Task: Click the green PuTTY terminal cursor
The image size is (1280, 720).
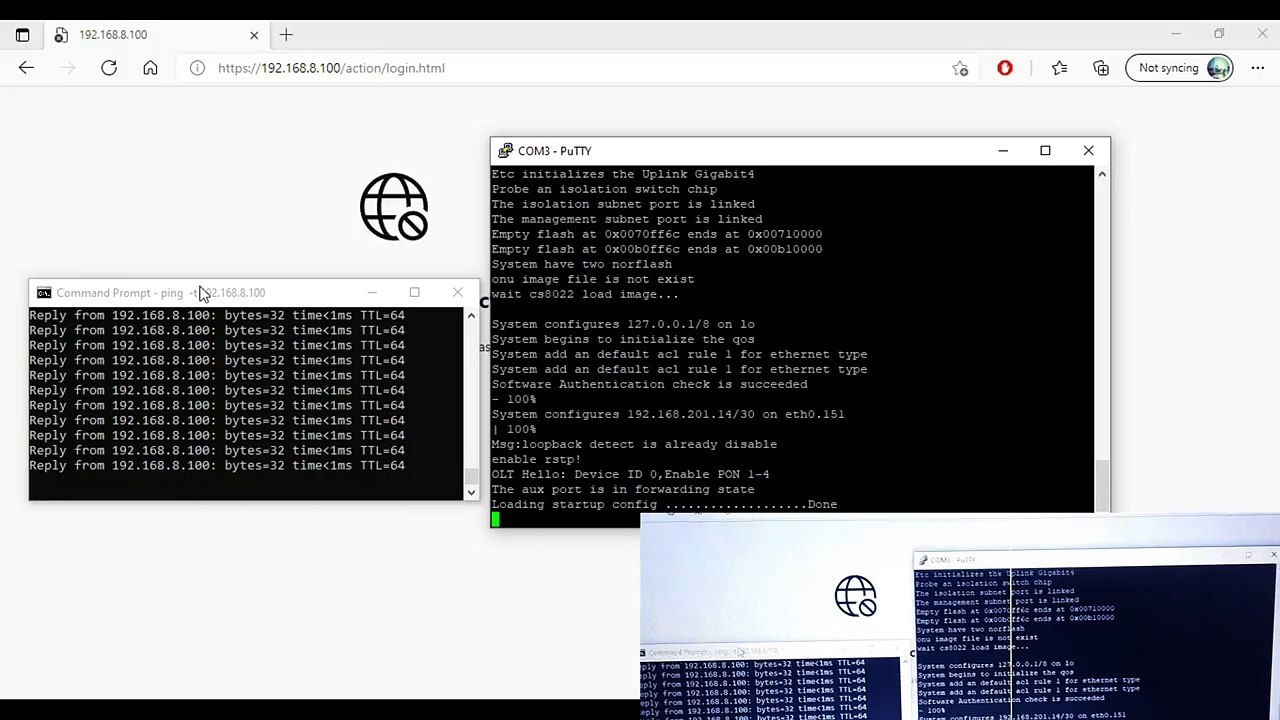Action: coord(495,519)
